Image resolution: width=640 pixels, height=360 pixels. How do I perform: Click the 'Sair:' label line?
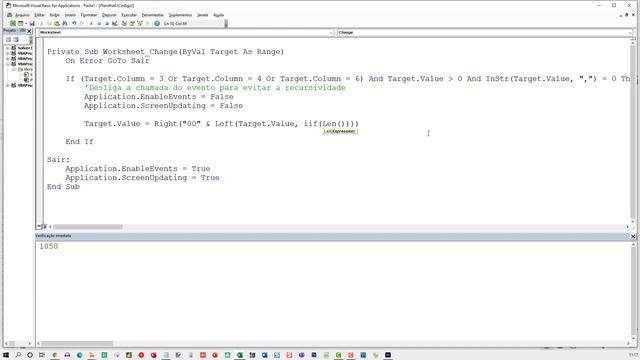tap(58, 160)
